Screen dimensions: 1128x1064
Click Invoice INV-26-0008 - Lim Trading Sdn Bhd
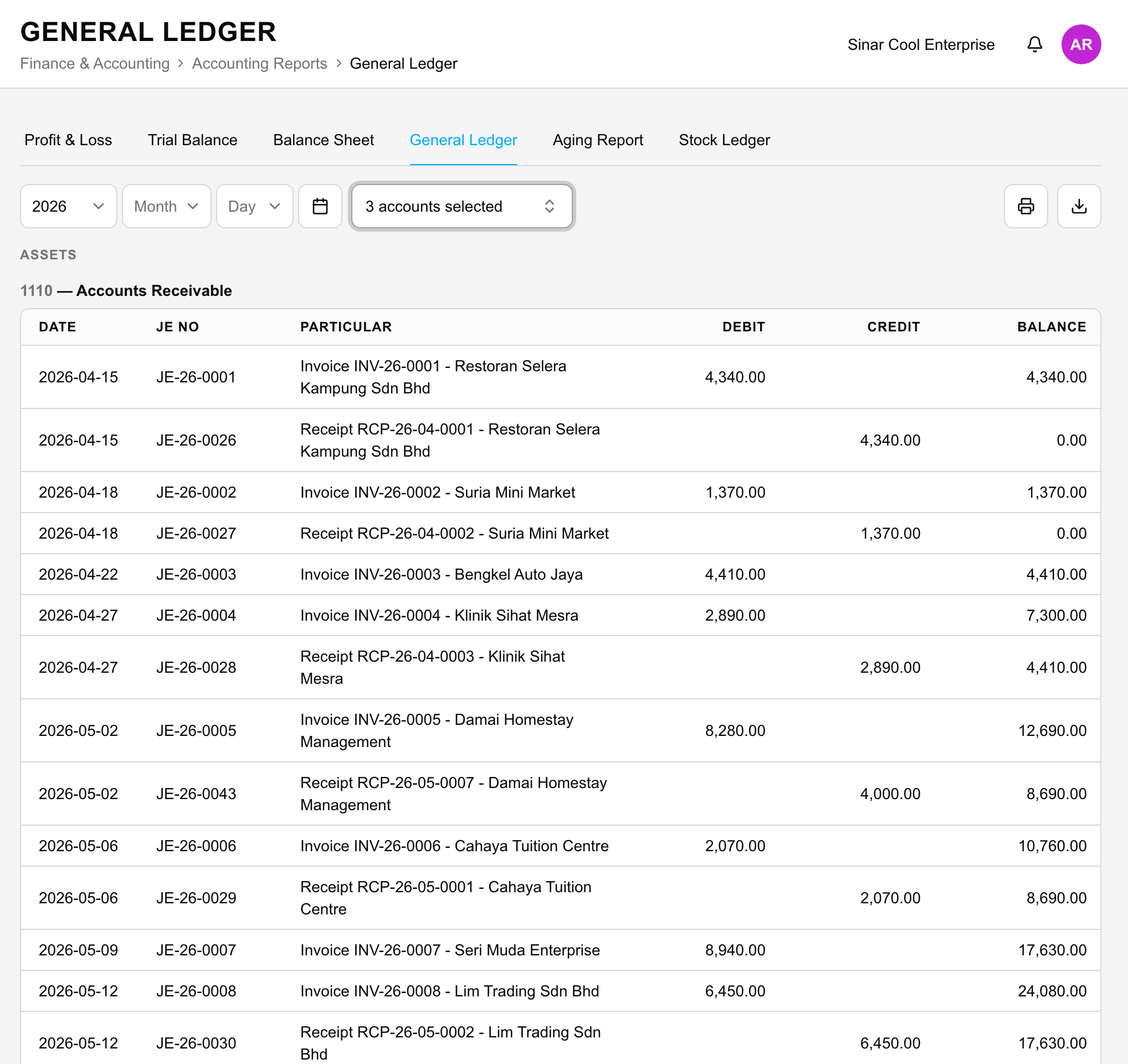[449, 991]
